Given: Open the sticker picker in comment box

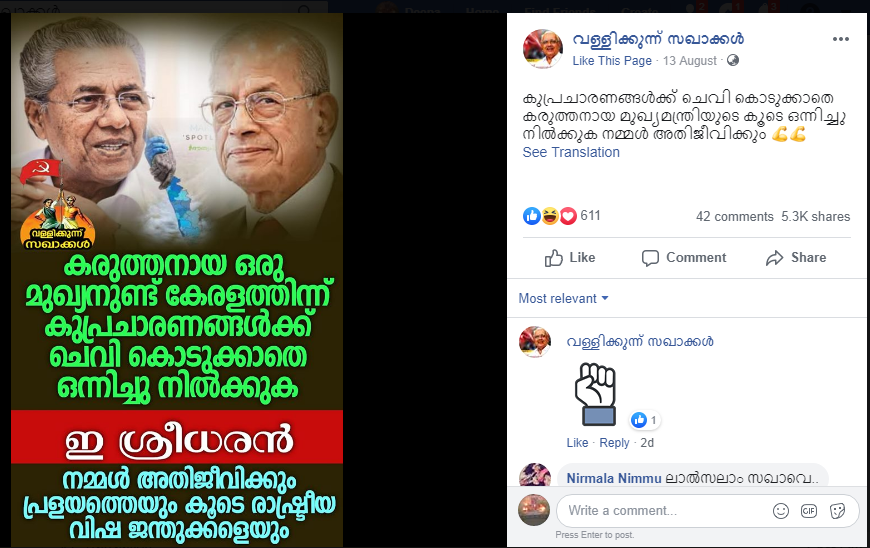Looking at the screenshot, I should [x=837, y=511].
